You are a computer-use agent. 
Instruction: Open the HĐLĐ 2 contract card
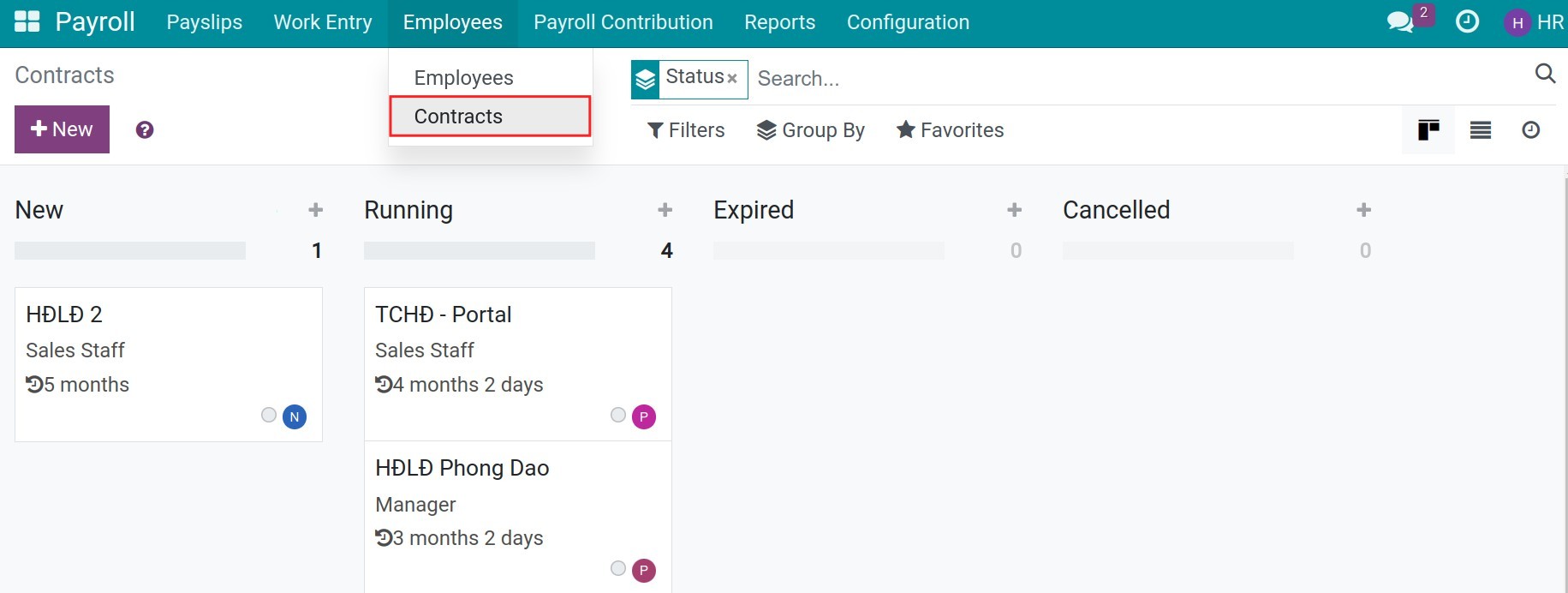click(169, 365)
